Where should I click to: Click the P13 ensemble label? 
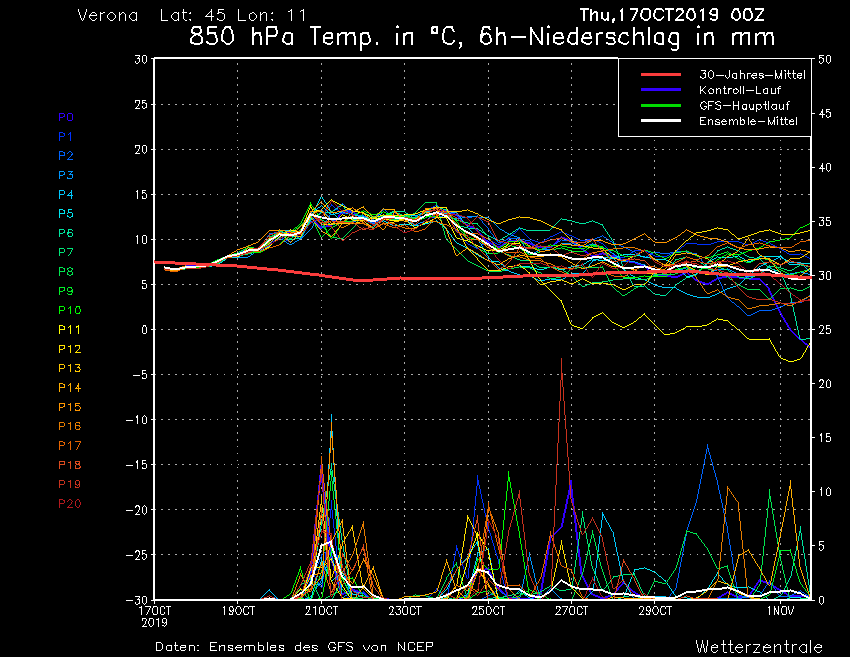[70, 368]
